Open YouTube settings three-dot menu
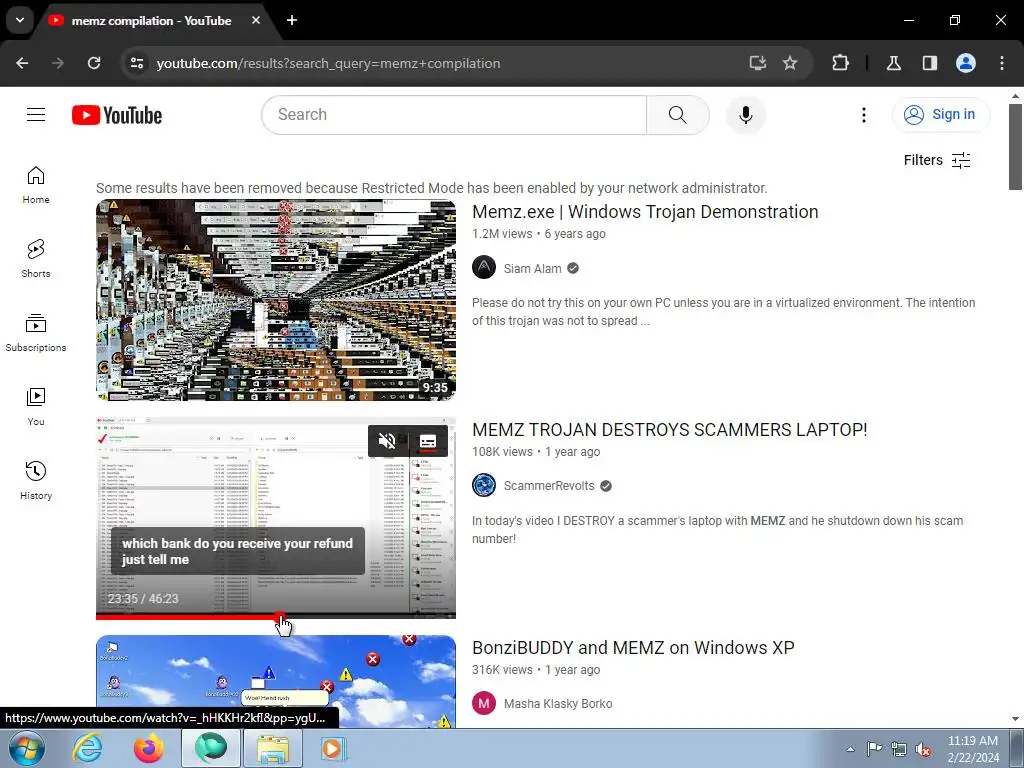 coord(863,115)
